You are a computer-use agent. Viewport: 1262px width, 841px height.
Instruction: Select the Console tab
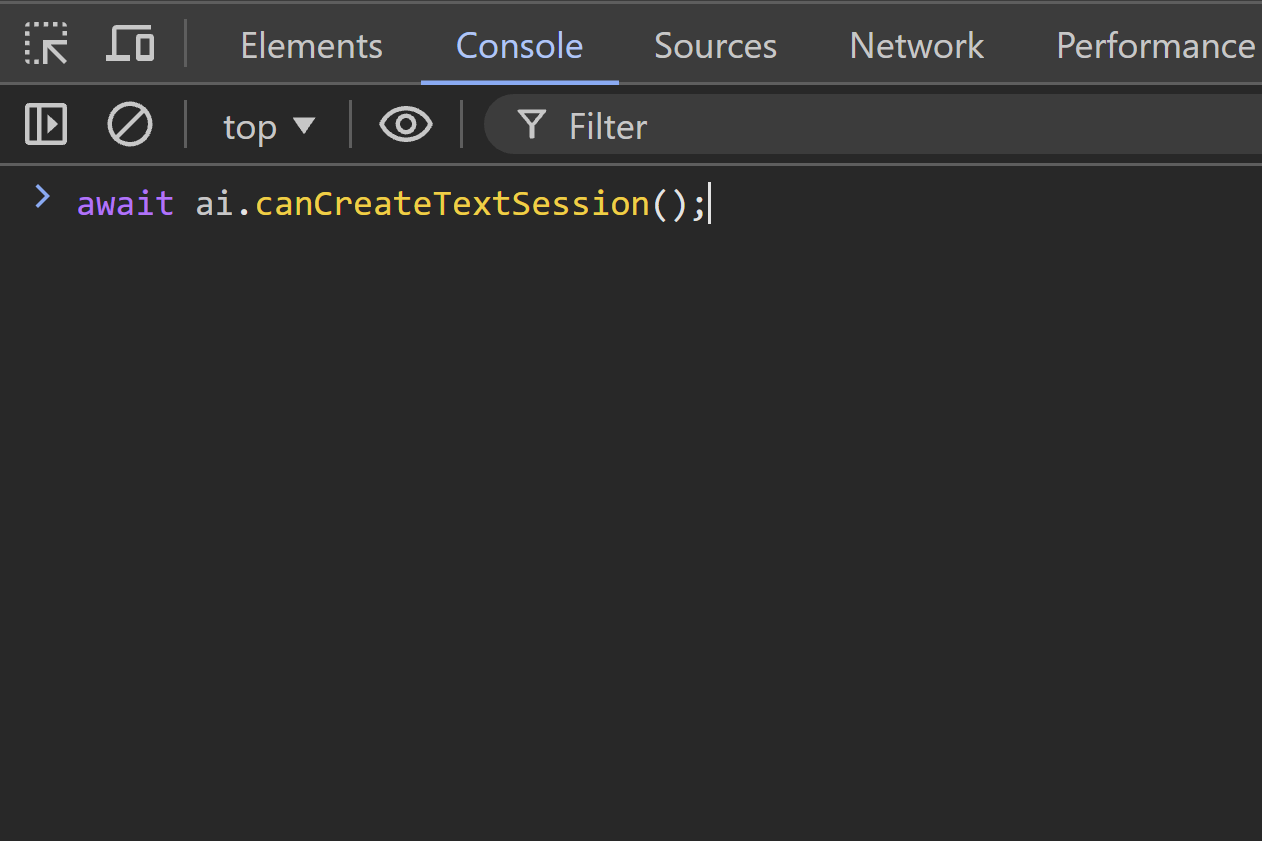519,46
